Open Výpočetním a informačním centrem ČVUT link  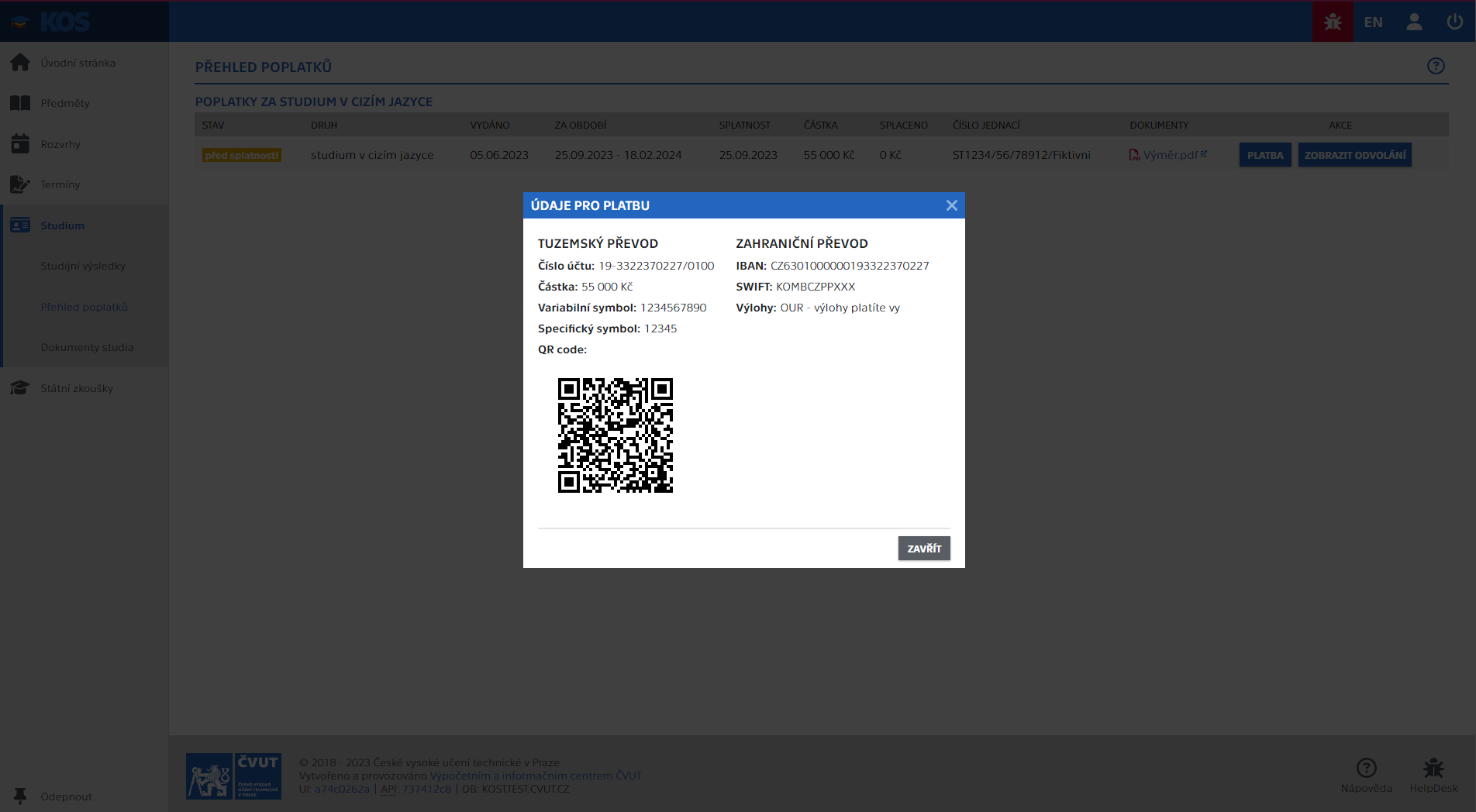536,776
